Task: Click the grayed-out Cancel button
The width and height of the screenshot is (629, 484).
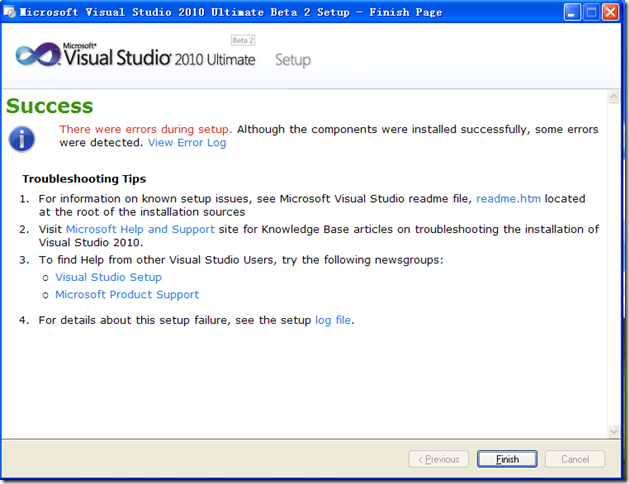Action: (575, 459)
